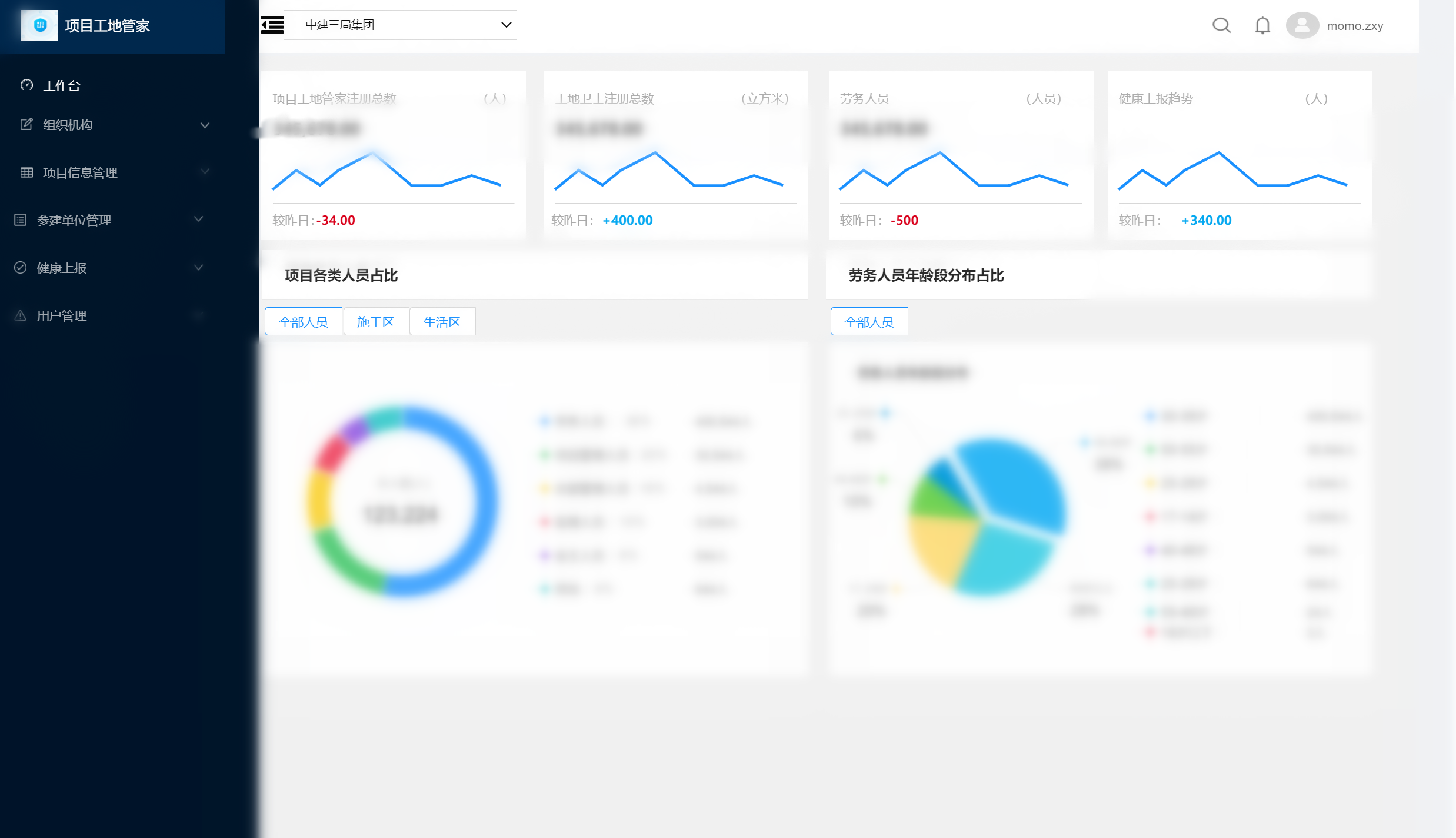The width and height of the screenshot is (1456, 838).
Task: Toggle the sidebar collapse menu icon
Action: (x=272, y=25)
